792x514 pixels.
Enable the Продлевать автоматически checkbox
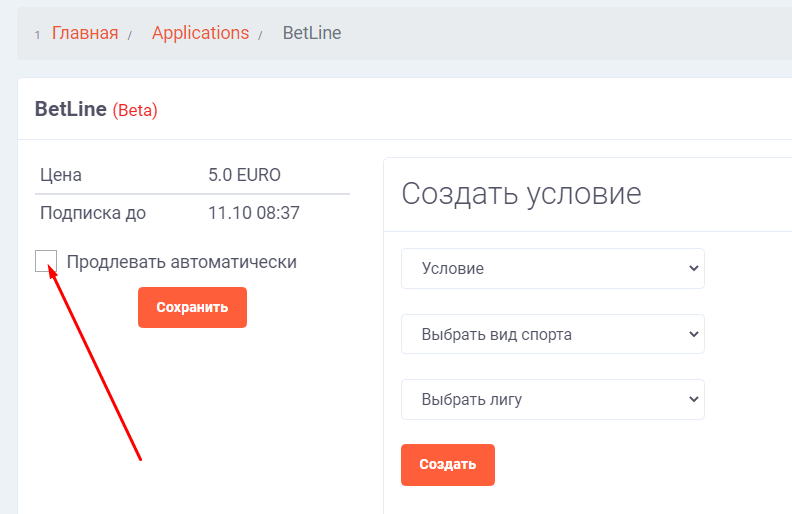pos(46,261)
